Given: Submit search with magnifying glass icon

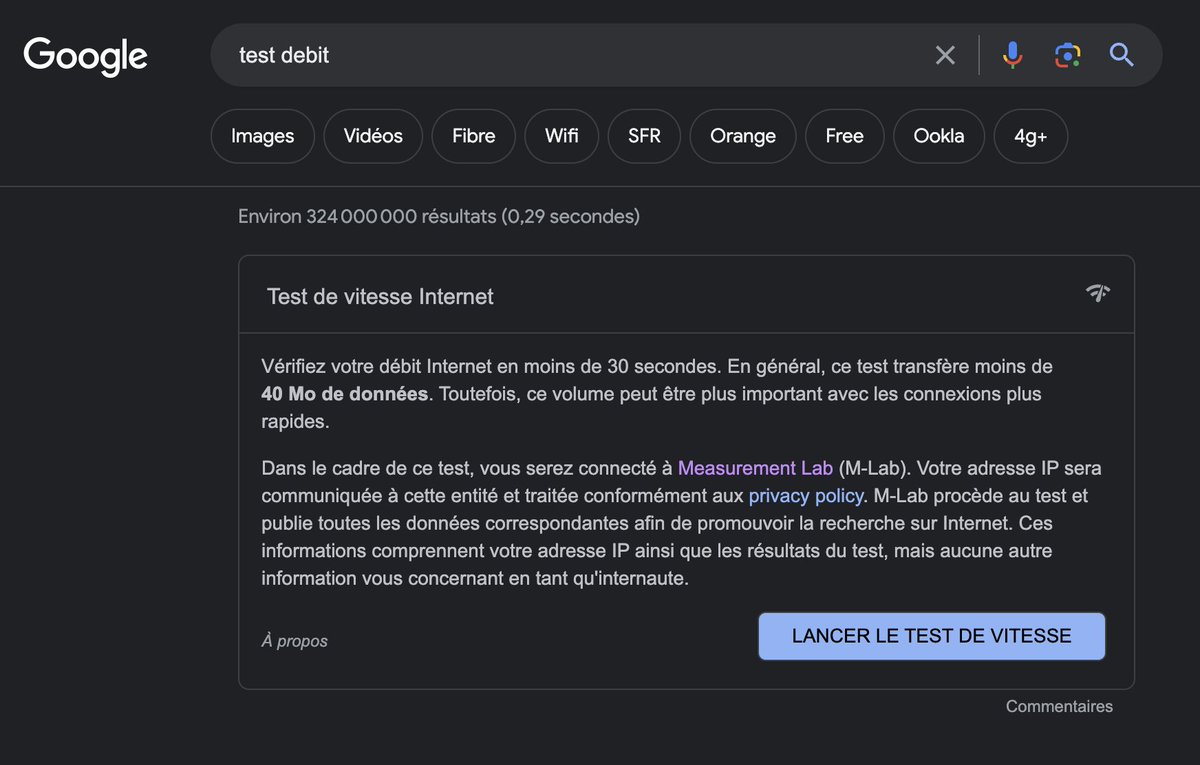Looking at the screenshot, I should pyautogui.click(x=1121, y=55).
